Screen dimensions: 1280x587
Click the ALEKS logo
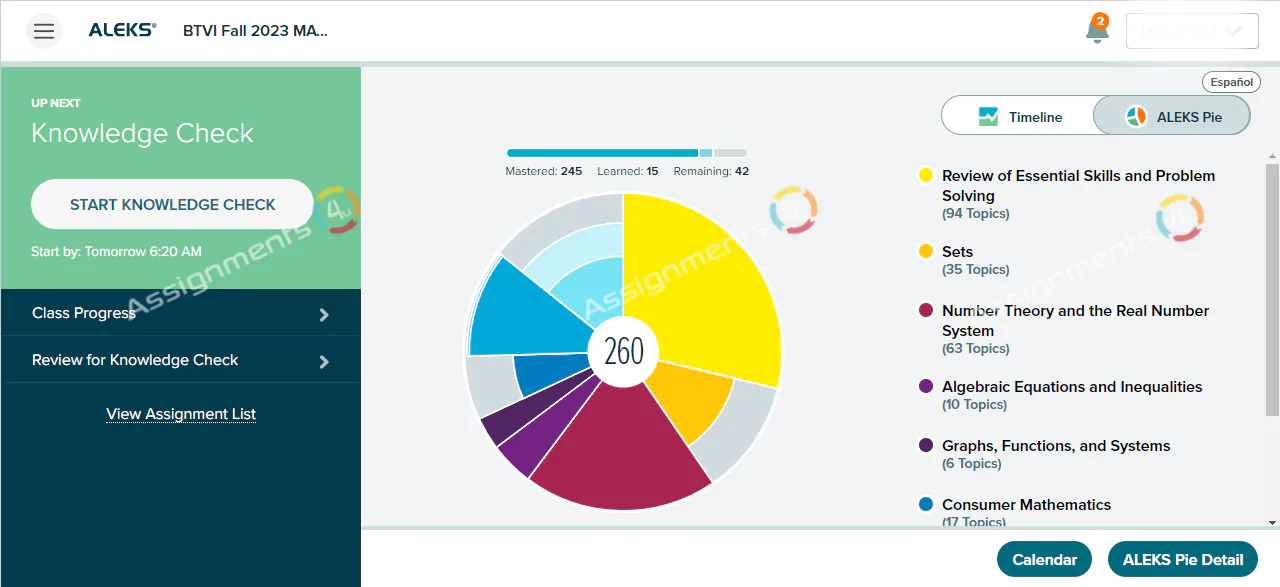click(x=122, y=30)
